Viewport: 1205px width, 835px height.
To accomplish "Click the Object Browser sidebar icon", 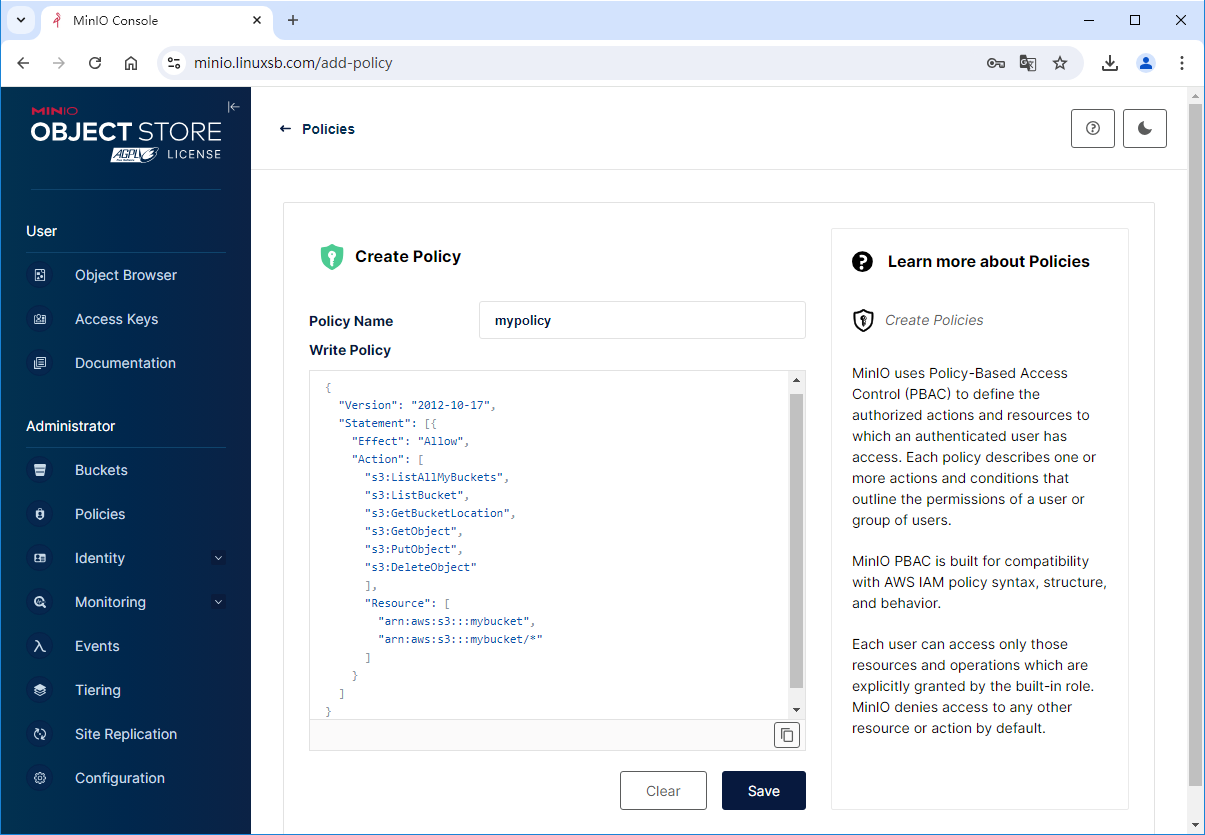I will (x=40, y=275).
